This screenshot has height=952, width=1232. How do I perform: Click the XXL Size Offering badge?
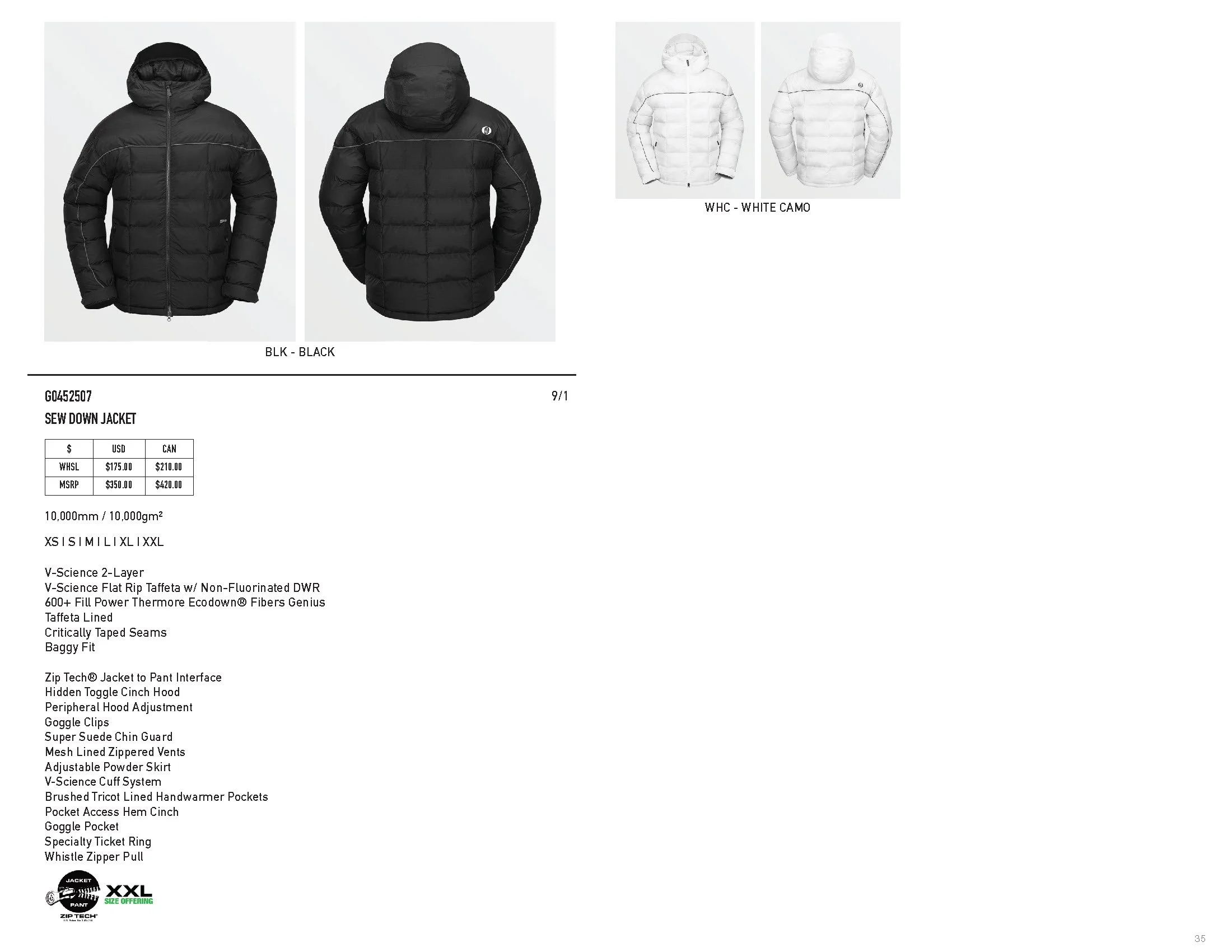tap(129, 895)
